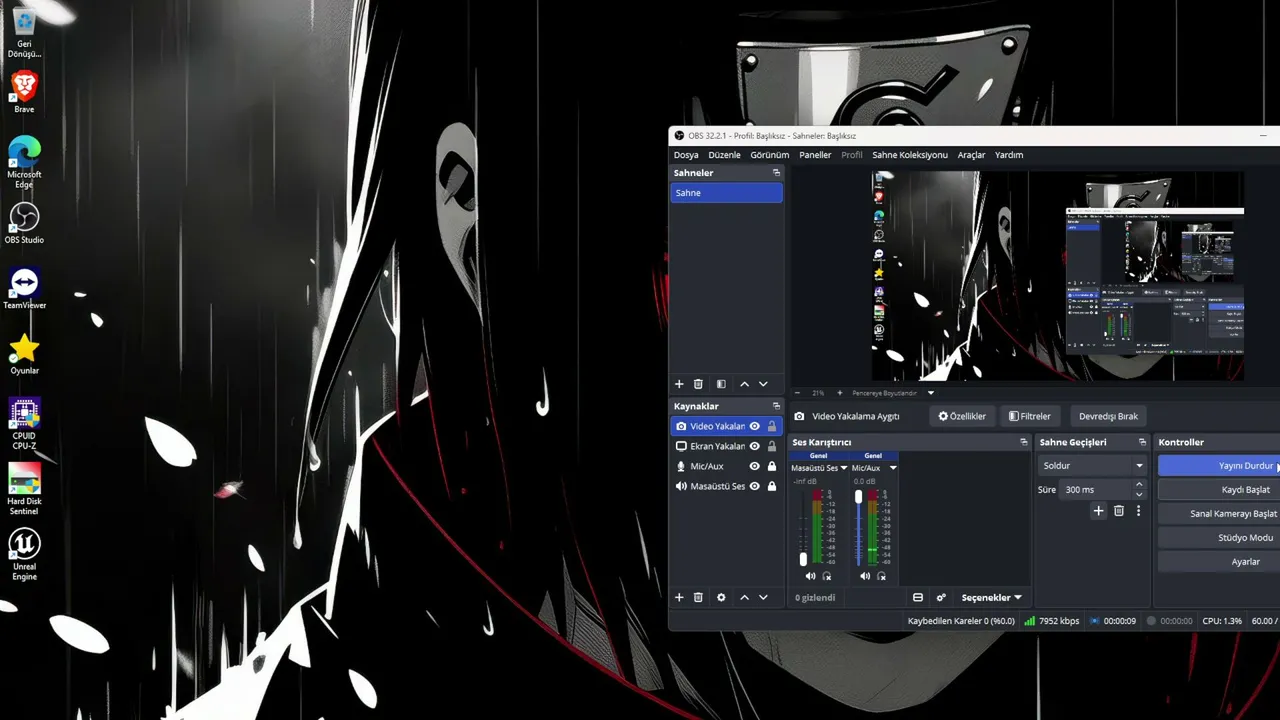Move scene up in the Sahneler toolbar
This screenshot has width=1280, height=720.
point(744,384)
